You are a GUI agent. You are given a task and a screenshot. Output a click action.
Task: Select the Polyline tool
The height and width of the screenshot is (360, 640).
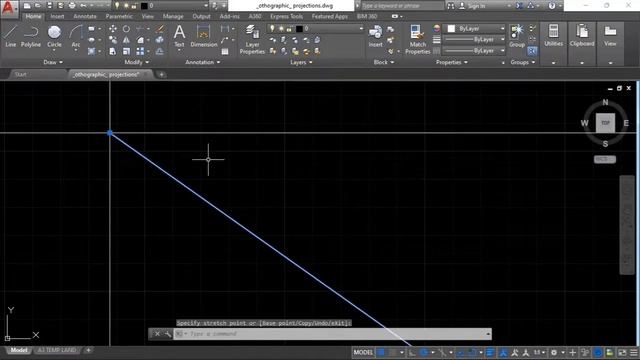[x=31, y=36]
